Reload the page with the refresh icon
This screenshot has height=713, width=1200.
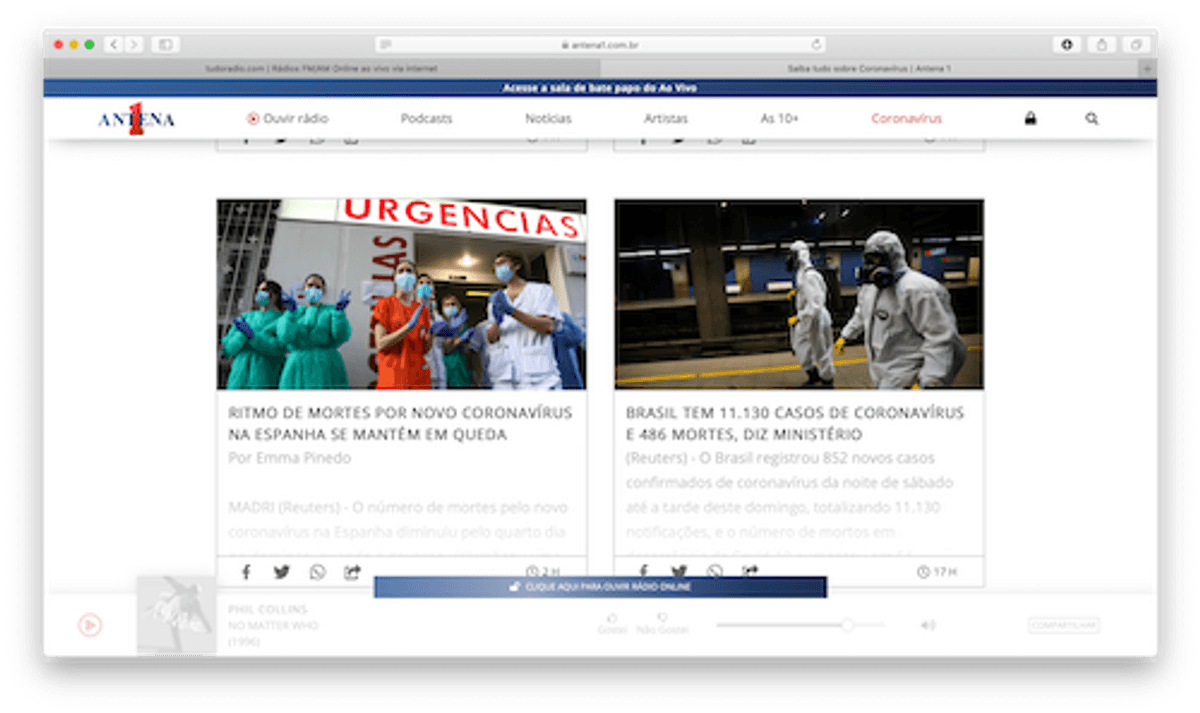(817, 45)
